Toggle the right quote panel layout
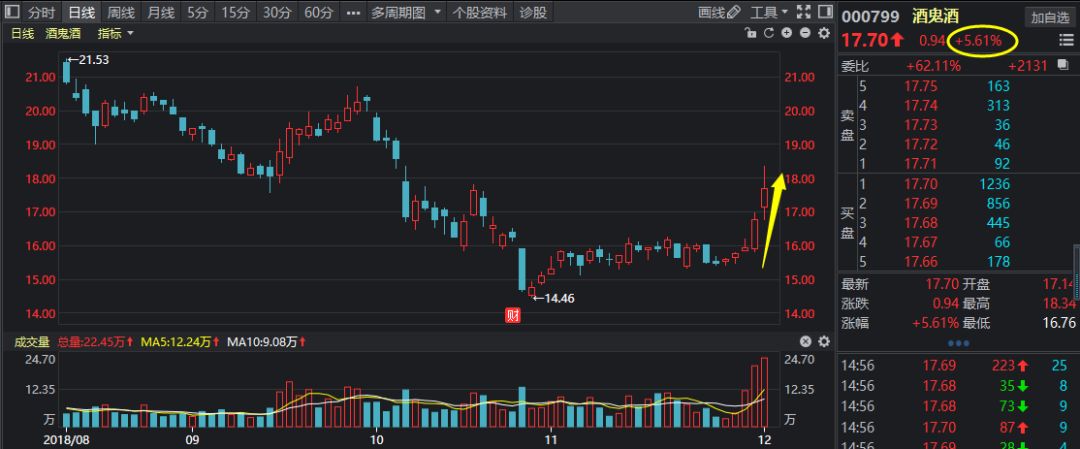This screenshot has height=449, width=1080. click(x=824, y=12)
